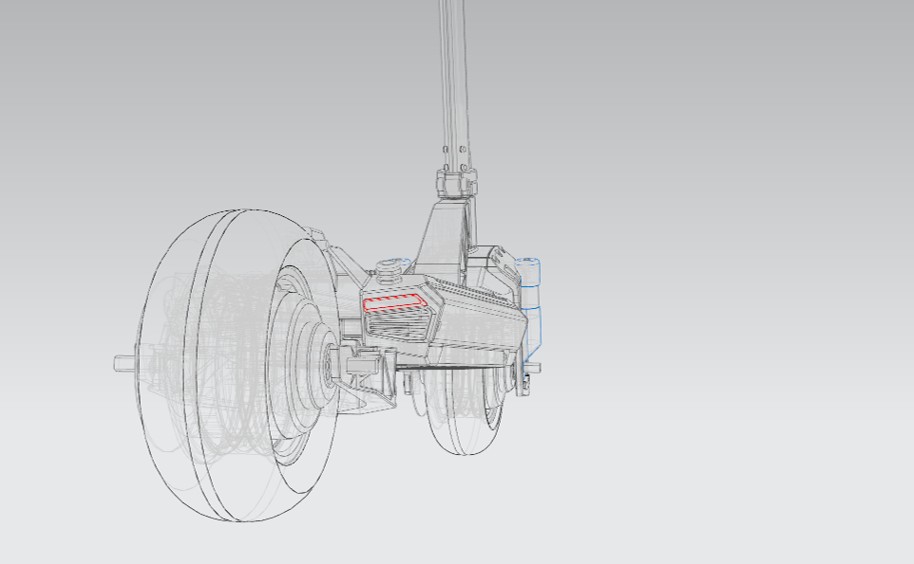Select the tall vertical strut shaft
The image size is (914, 564).
pos(455,83)
